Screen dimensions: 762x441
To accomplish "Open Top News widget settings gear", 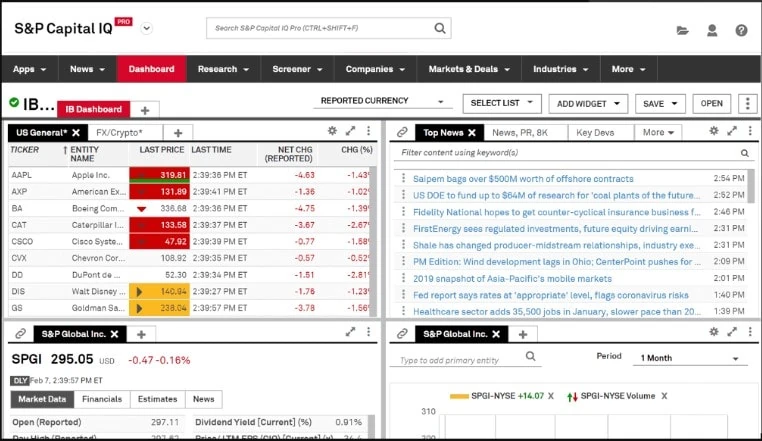I will pos(714,130).
